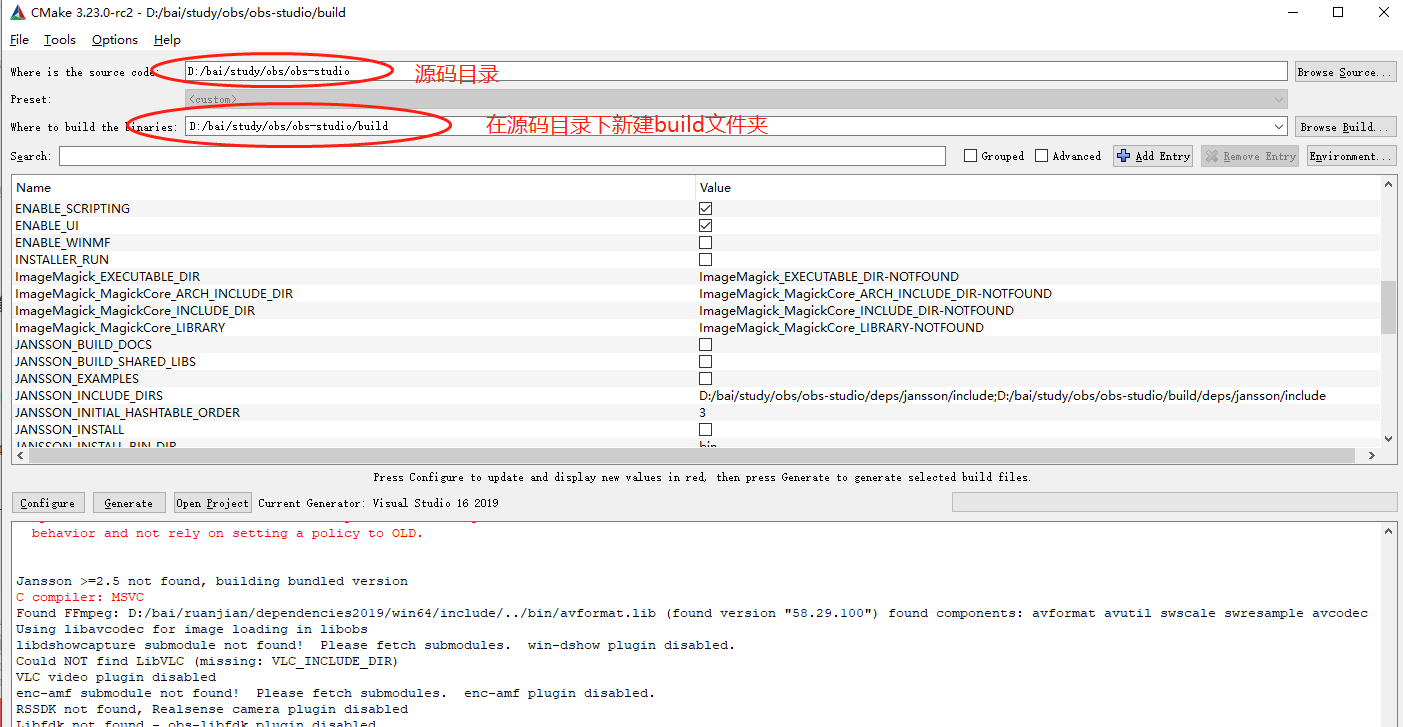Click 'C compiler: MSVC' log line
This screenshot has height=727, width=1403.
[x=80, y=597]
